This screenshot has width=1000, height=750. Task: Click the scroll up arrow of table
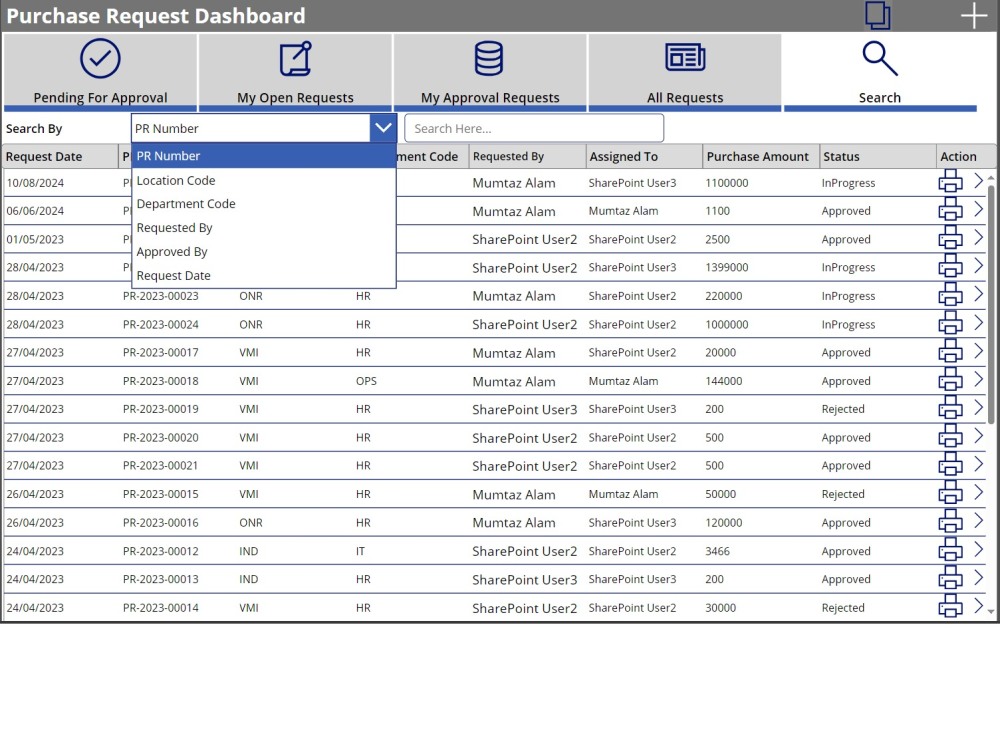click(991, 177)
